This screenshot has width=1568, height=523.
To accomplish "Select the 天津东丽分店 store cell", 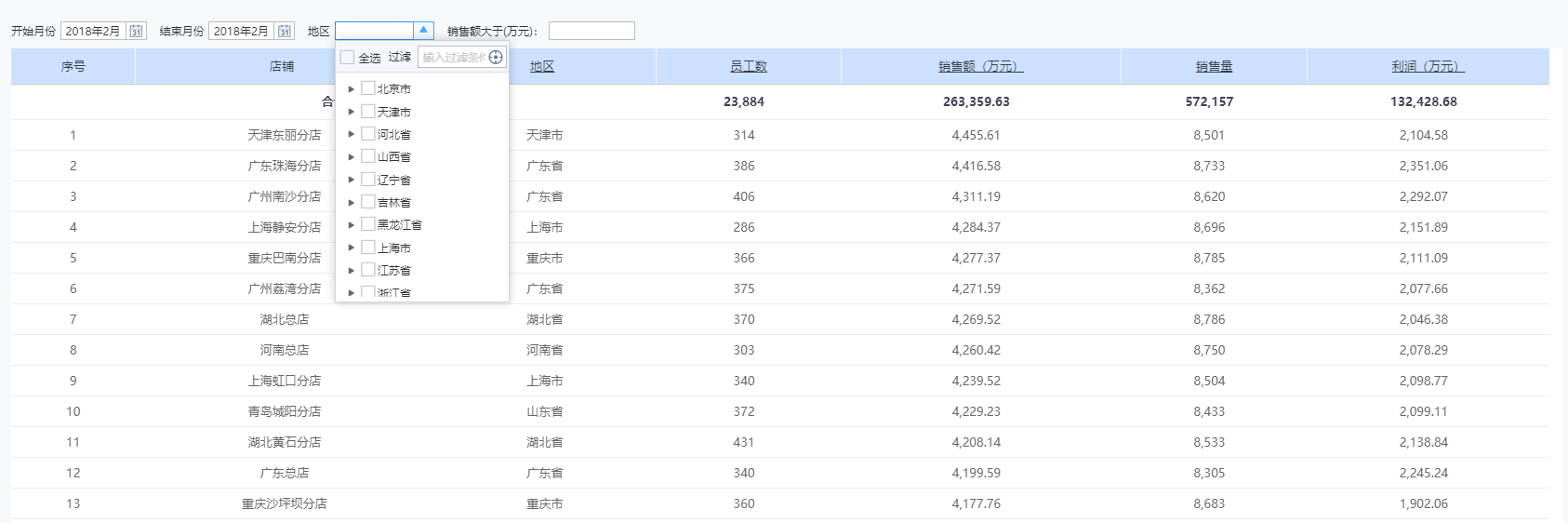I will tap(285, 135).
